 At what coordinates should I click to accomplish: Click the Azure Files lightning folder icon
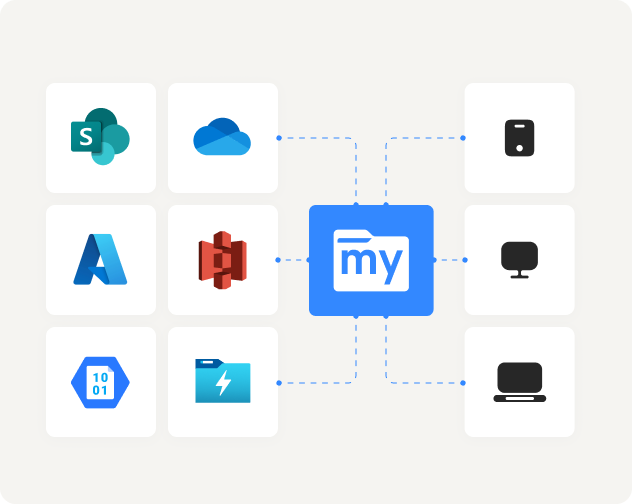pos(222,382)
